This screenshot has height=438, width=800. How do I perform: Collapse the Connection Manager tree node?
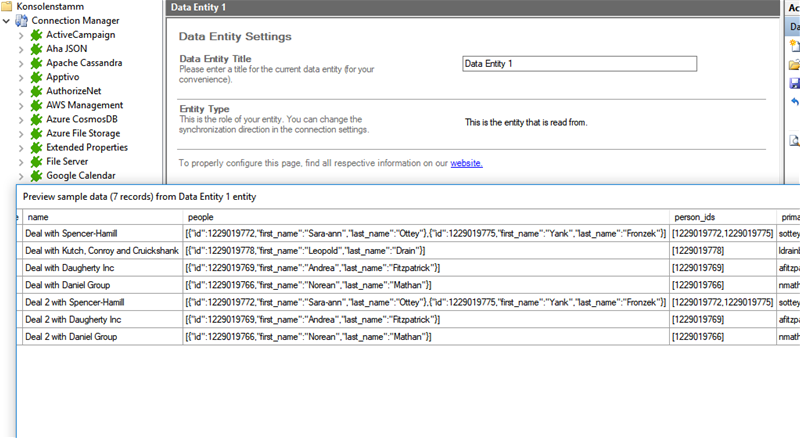(x=8, y=20)
